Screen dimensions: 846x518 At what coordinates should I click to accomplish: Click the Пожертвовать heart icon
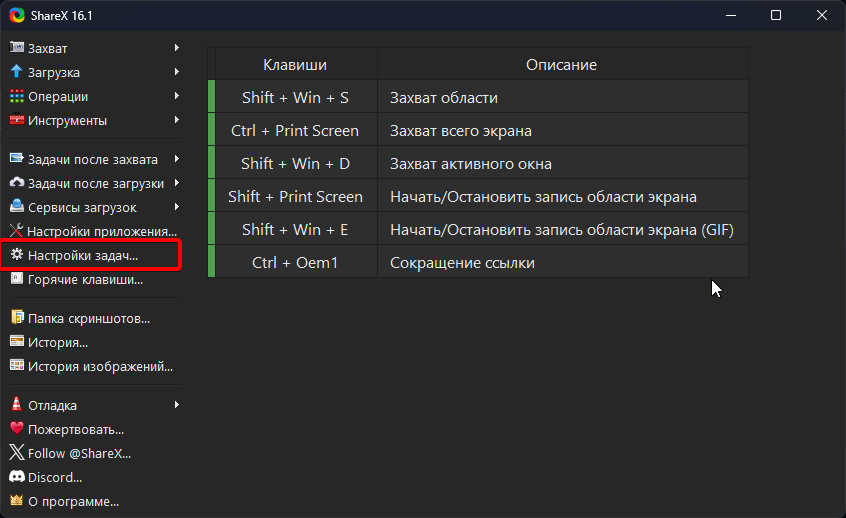(17, 428)
